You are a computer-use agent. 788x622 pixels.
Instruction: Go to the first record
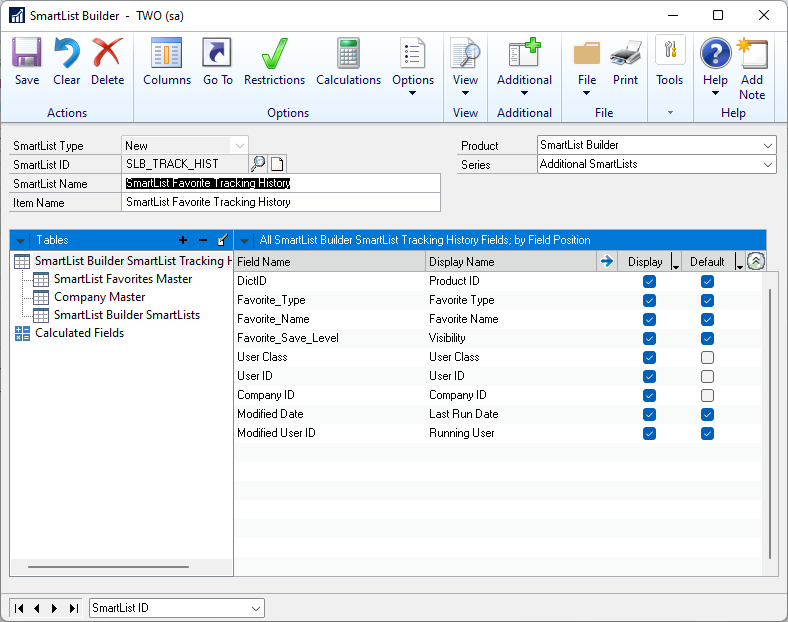click(x=19, y=608)
